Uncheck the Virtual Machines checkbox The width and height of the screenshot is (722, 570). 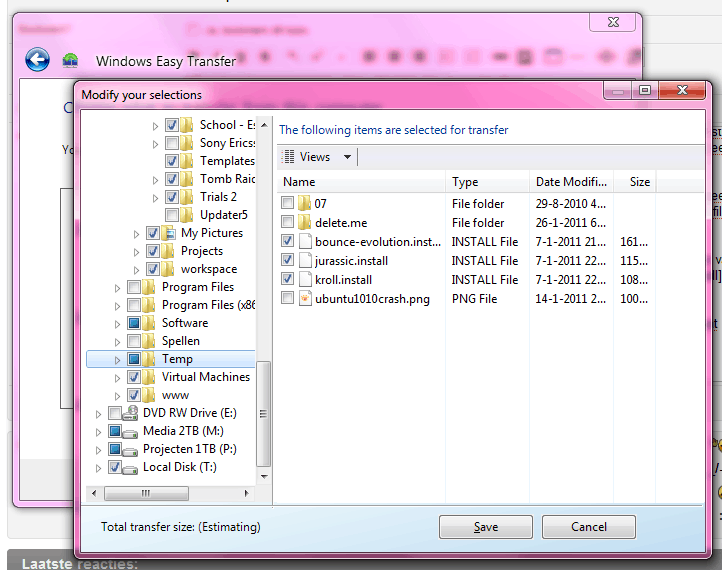click(134, 377)
